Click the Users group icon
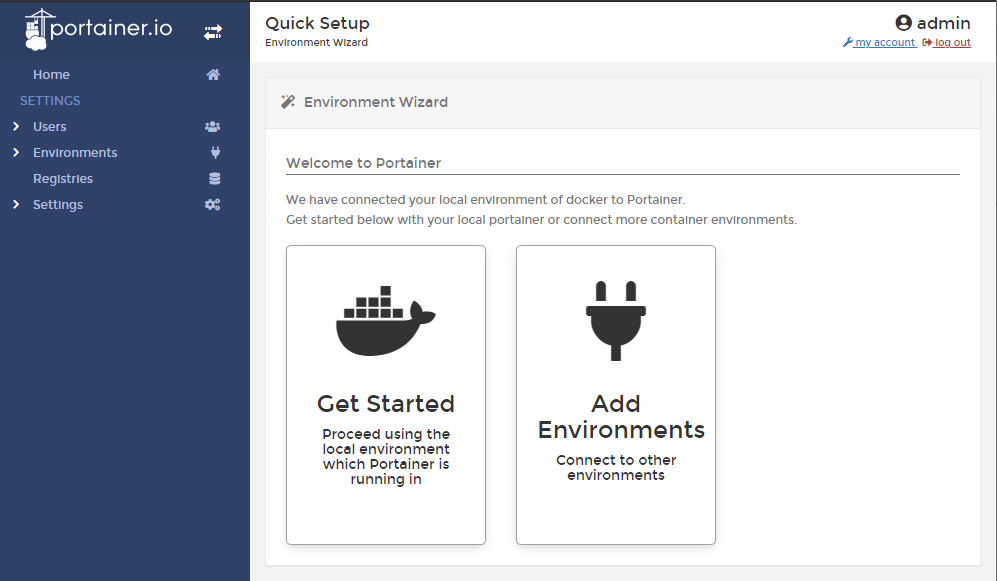Viewport: 997px width, 581px height. (x=212, y=126)
